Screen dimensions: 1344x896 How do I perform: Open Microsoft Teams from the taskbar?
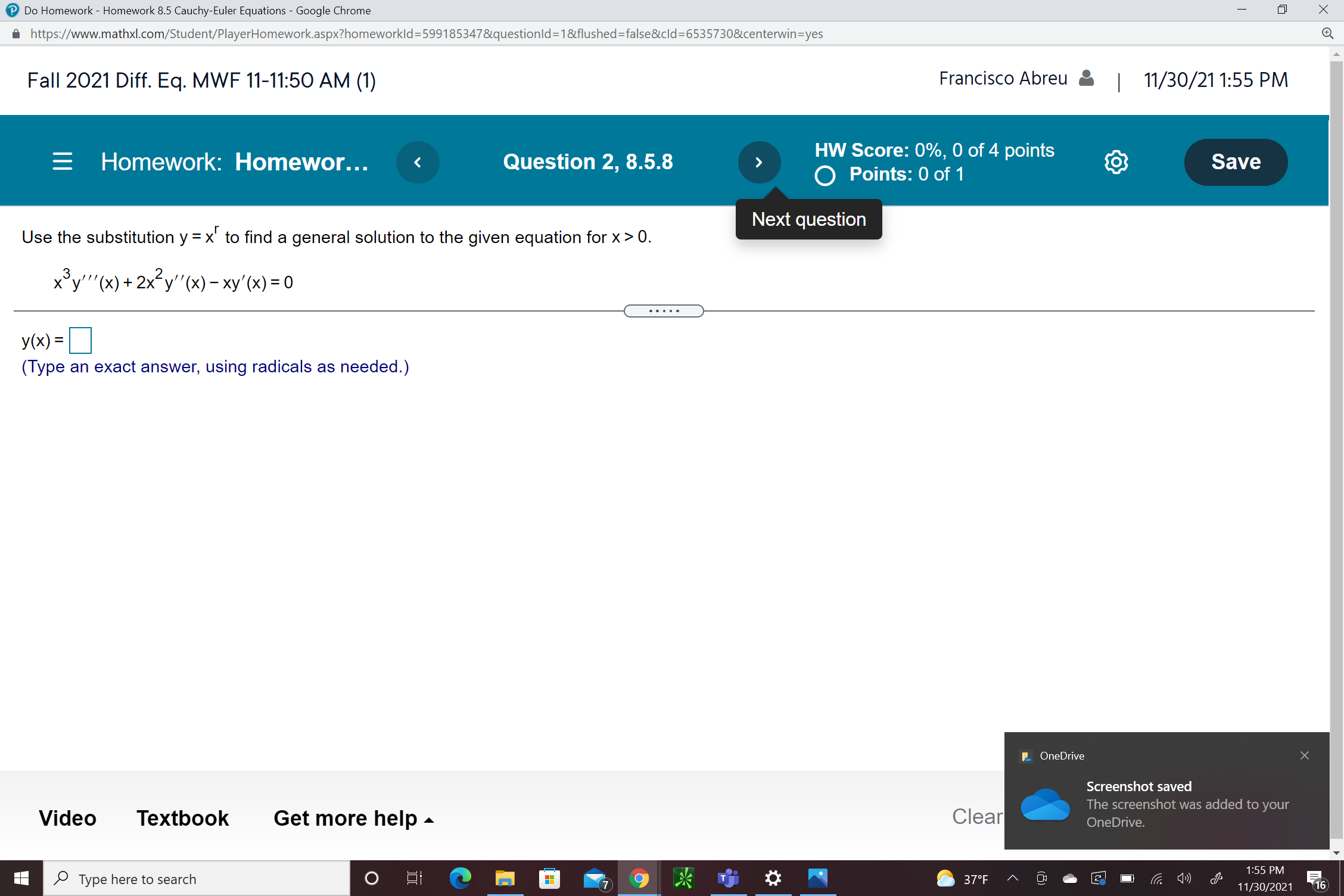pos(727,878)
